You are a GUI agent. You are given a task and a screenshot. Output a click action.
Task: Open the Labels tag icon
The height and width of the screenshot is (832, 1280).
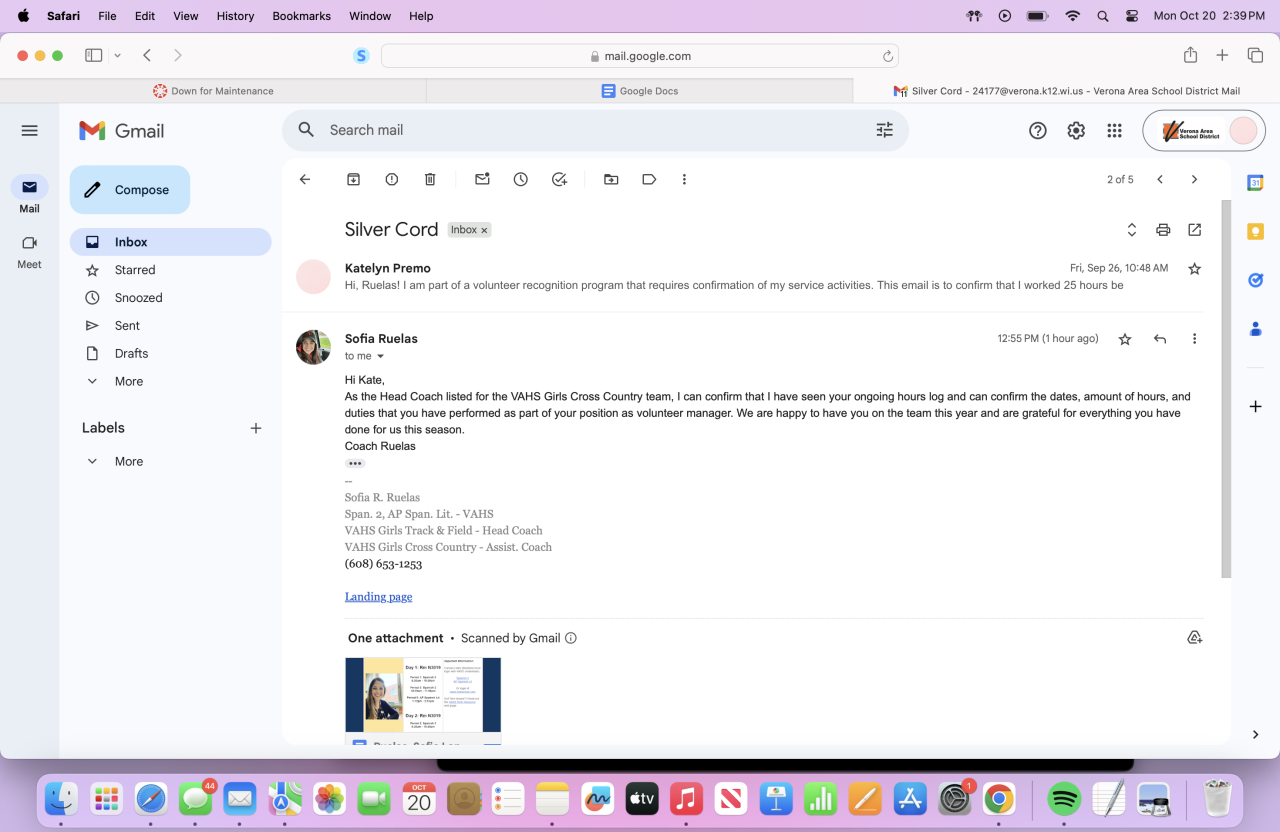(x=649, y=179)
